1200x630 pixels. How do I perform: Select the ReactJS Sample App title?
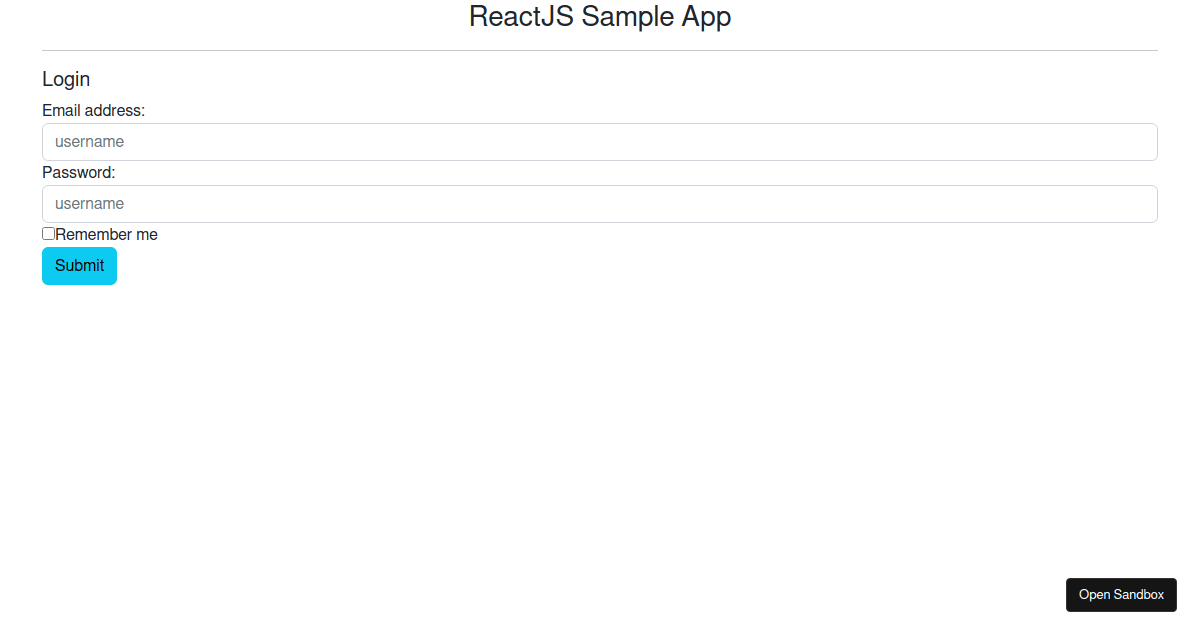pyautogui.click(x=599, y=16)
